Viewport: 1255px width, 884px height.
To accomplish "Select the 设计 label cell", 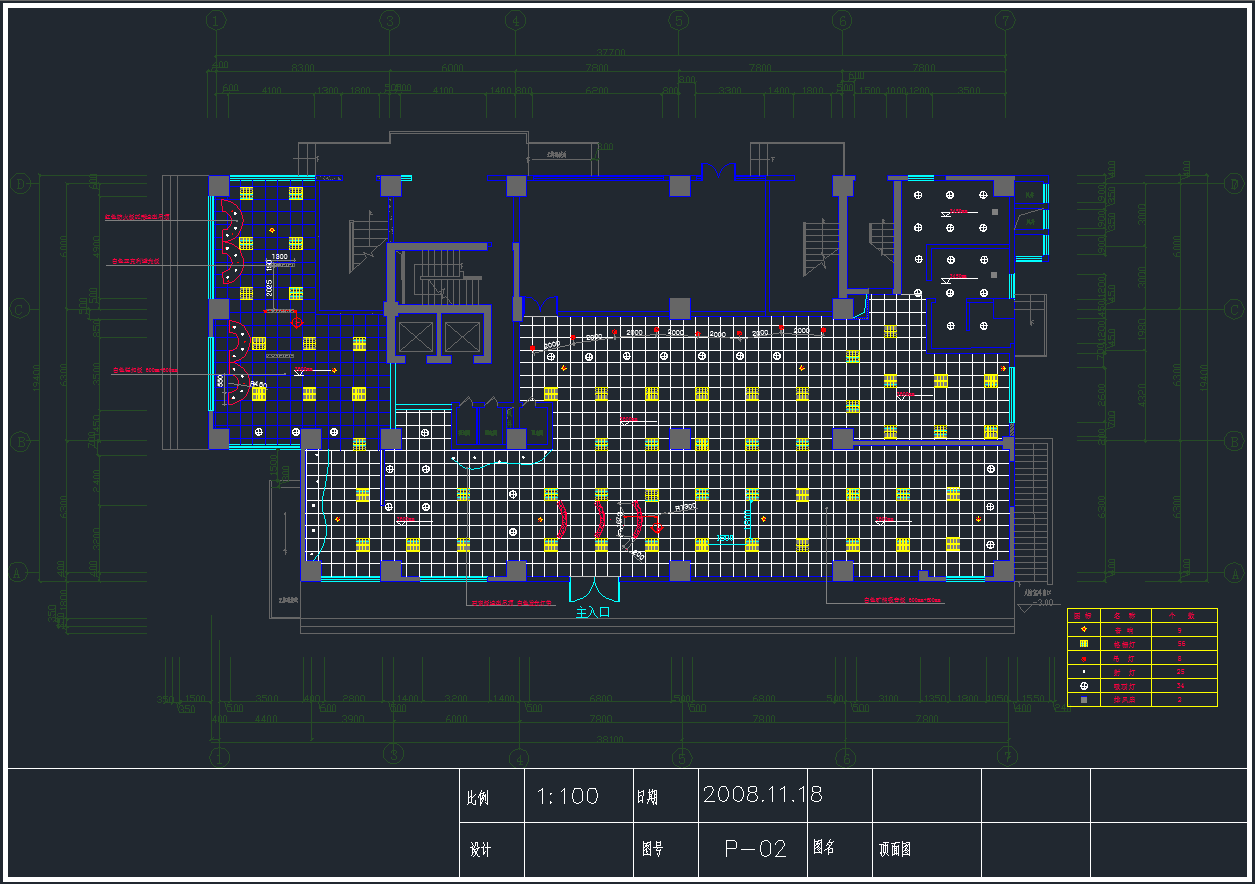I will 480,850.
